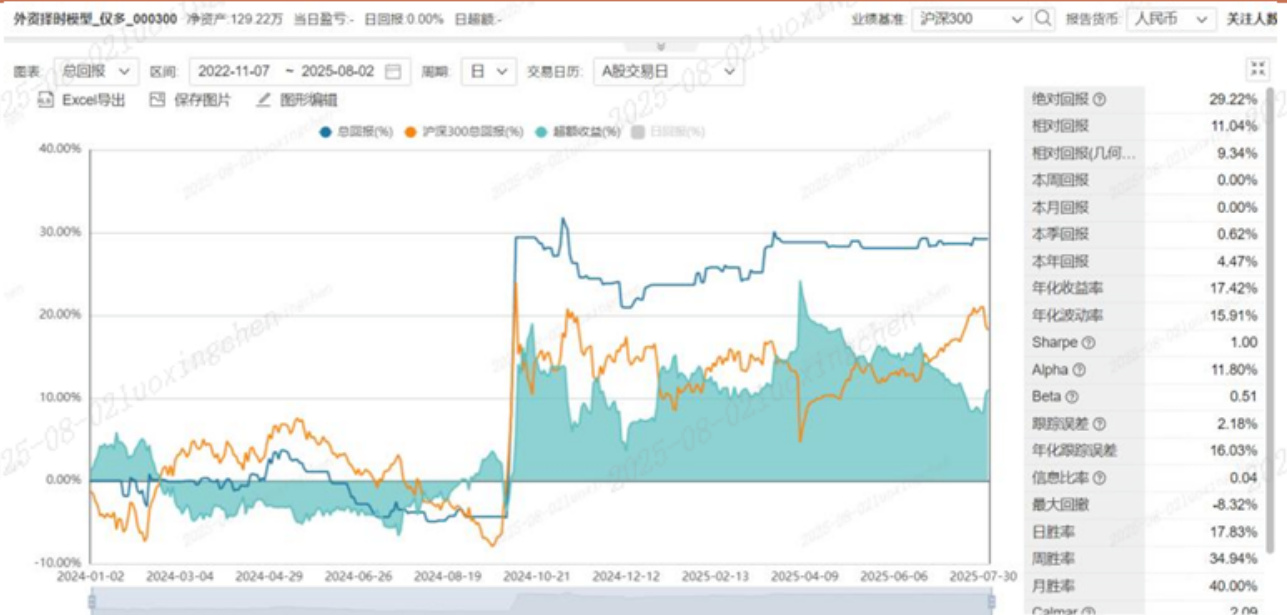The height and width of the screenshot is (615, 1287).
Task: Hide the 沪深300总回报(%) legend series
Action: (x=464, y=132)
